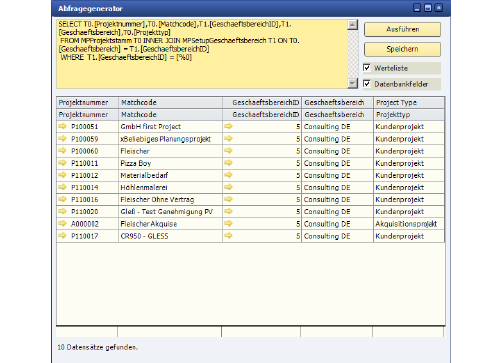Screen dimensions: 502x363
Task: Follow GeschaeftsbereichID arrow in Pizza Boy row
Action: click(x=228, y=163)
